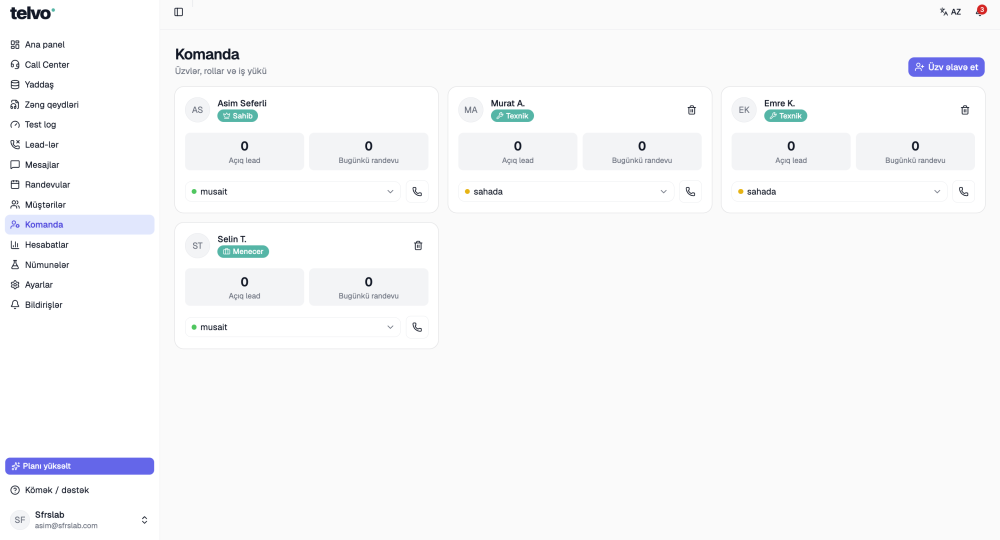Call Murat A. using phone icon

click(x=690, y=191)
